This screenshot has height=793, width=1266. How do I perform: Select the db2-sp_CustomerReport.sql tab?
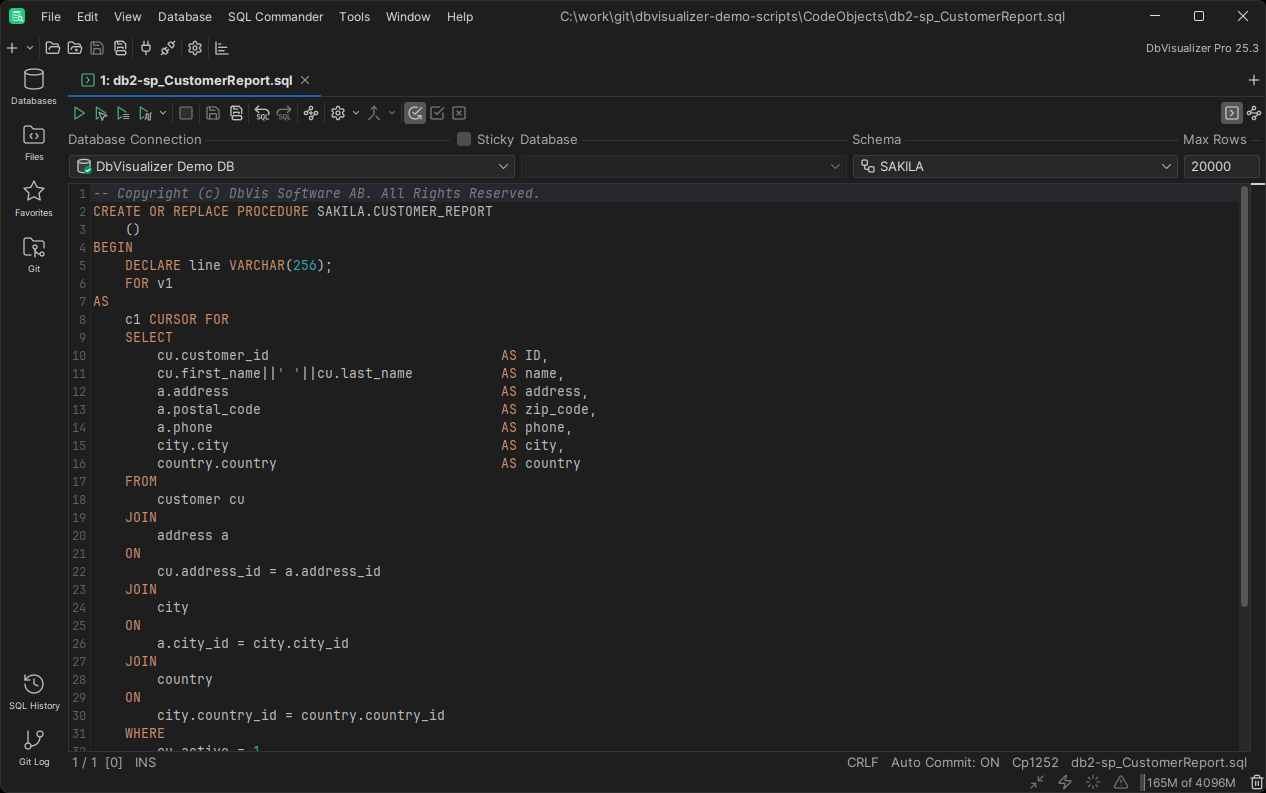pos(195,80)
